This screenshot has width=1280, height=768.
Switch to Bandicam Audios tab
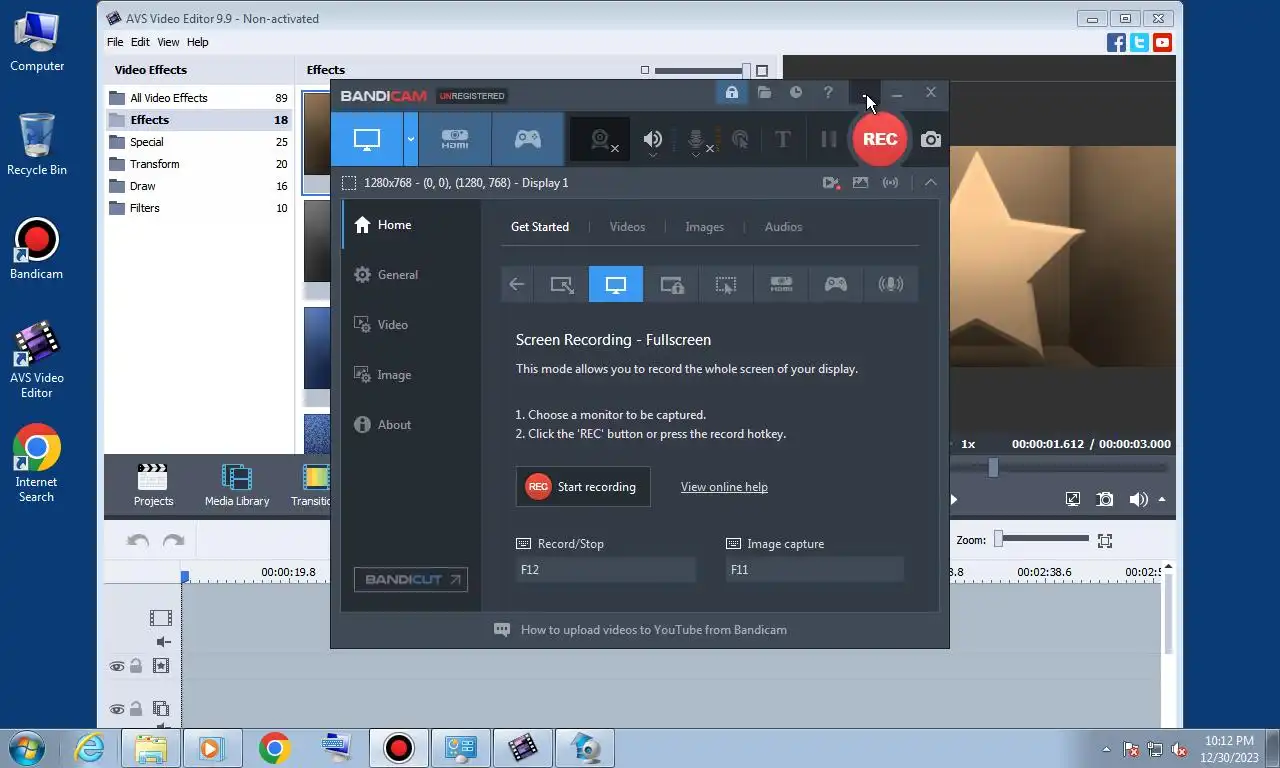point(783,227)
